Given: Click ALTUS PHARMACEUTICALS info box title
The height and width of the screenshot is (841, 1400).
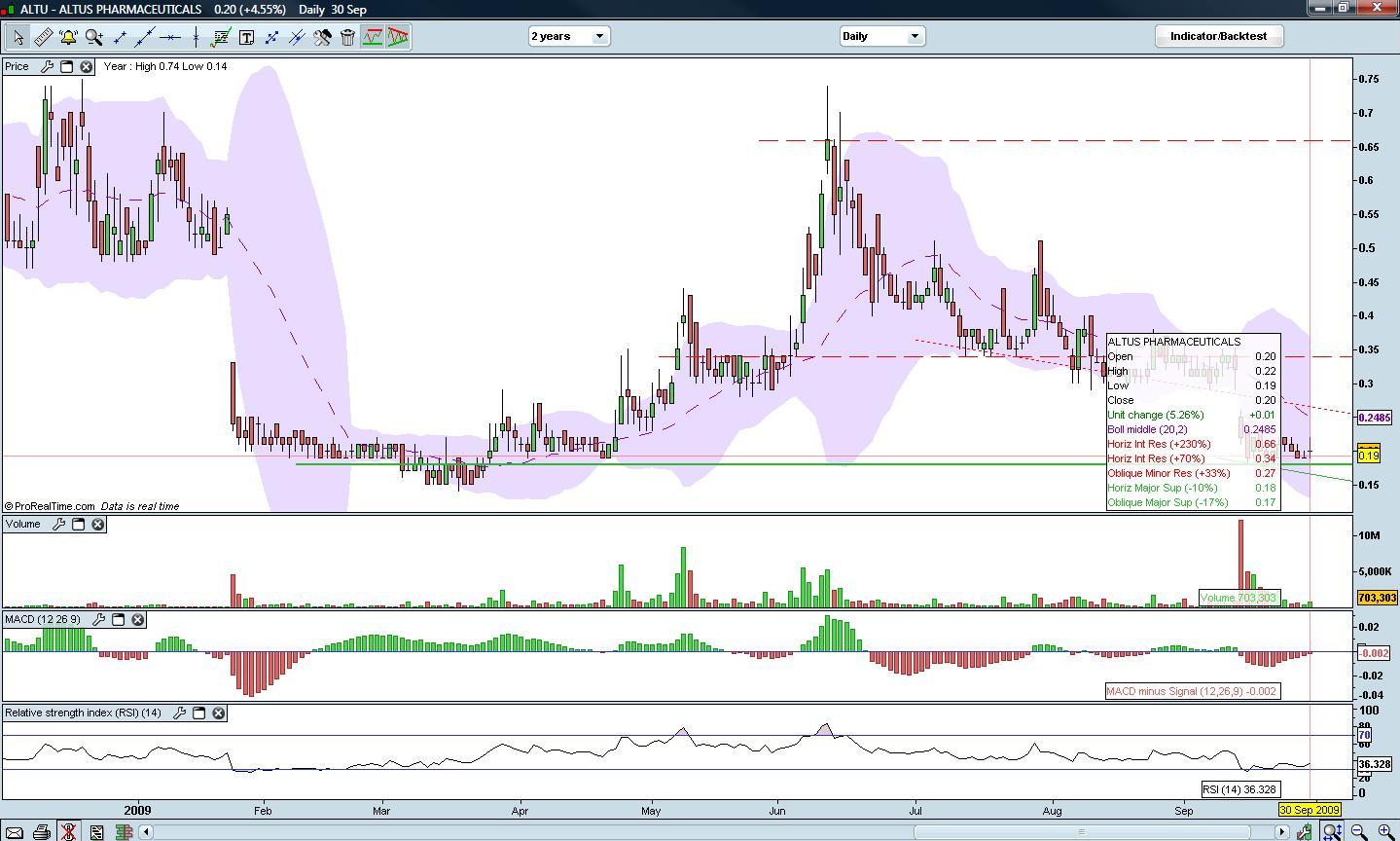Looking at the screenshot, I should point(1174,342).
